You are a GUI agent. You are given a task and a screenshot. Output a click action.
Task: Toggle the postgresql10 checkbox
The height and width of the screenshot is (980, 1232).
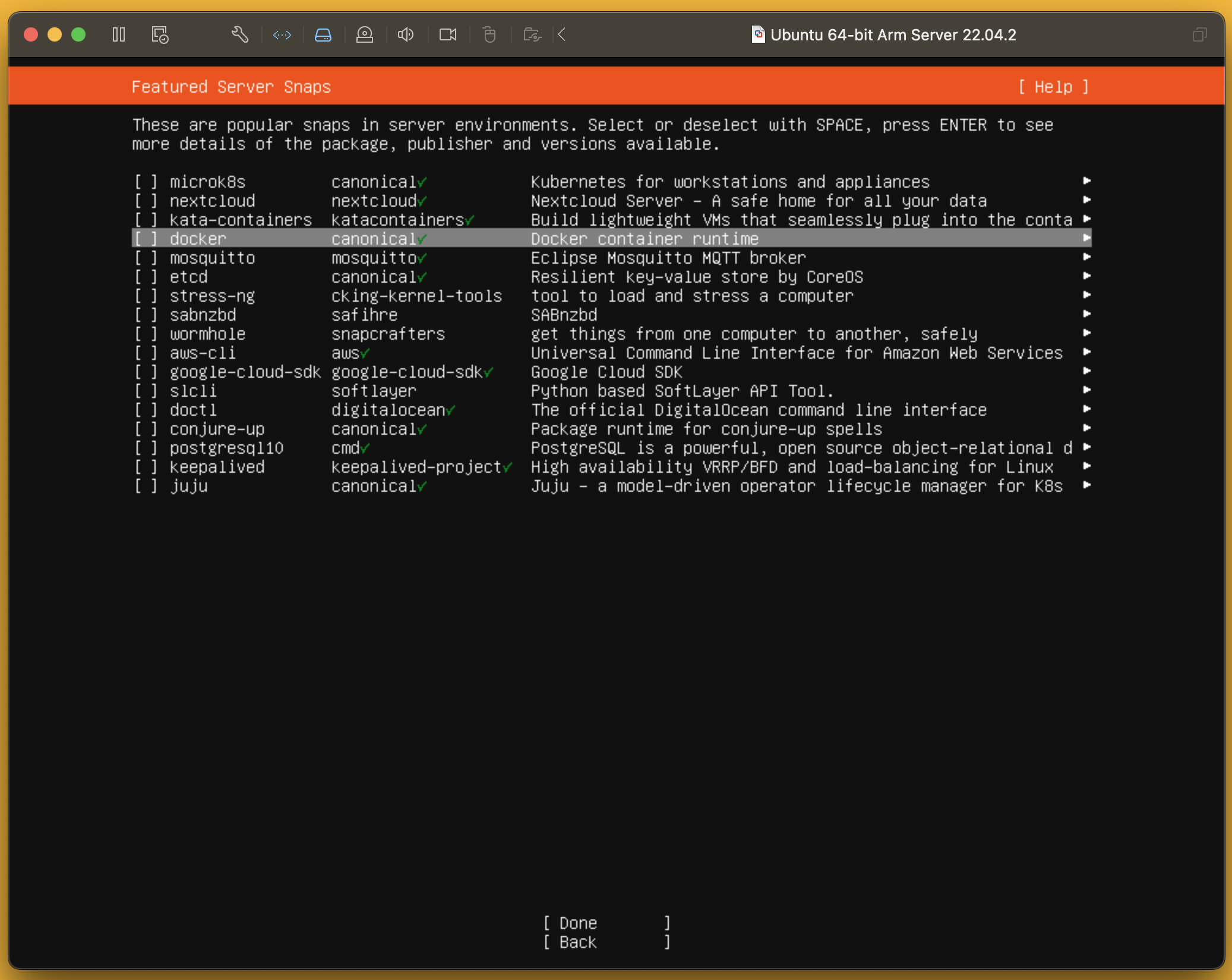(x=146, y=448)
